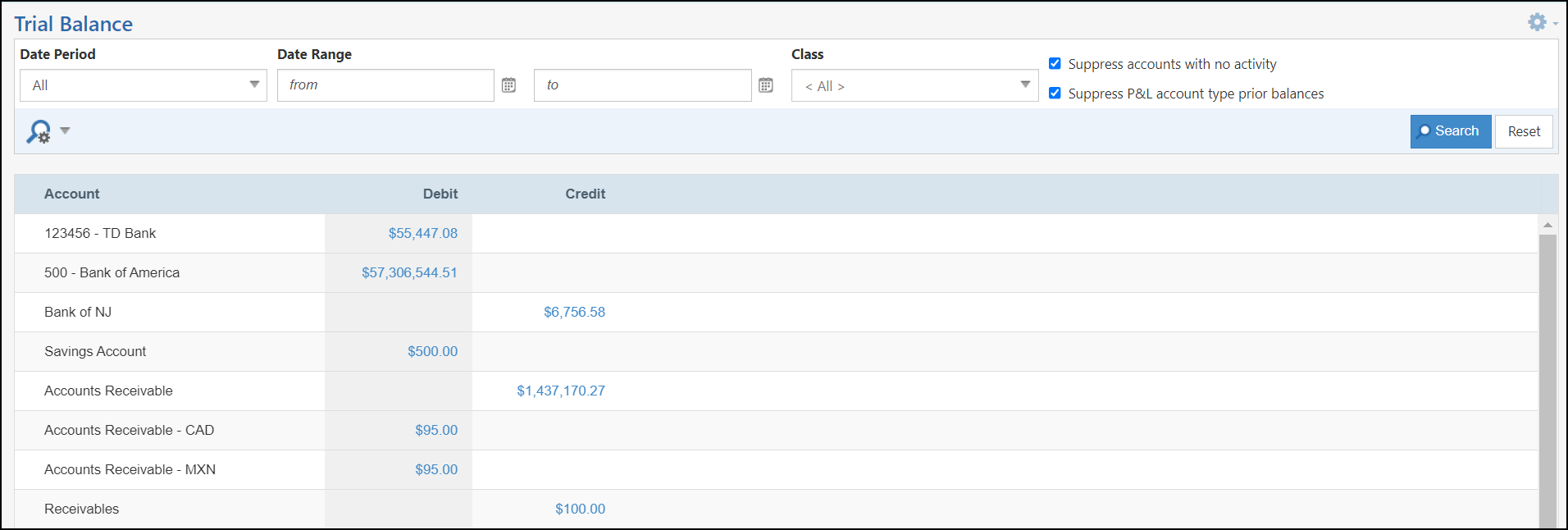Screen dimensions: 1568x530
Task: Open Bank of NJ credit $6,756.58
Action: coord(574,312)
